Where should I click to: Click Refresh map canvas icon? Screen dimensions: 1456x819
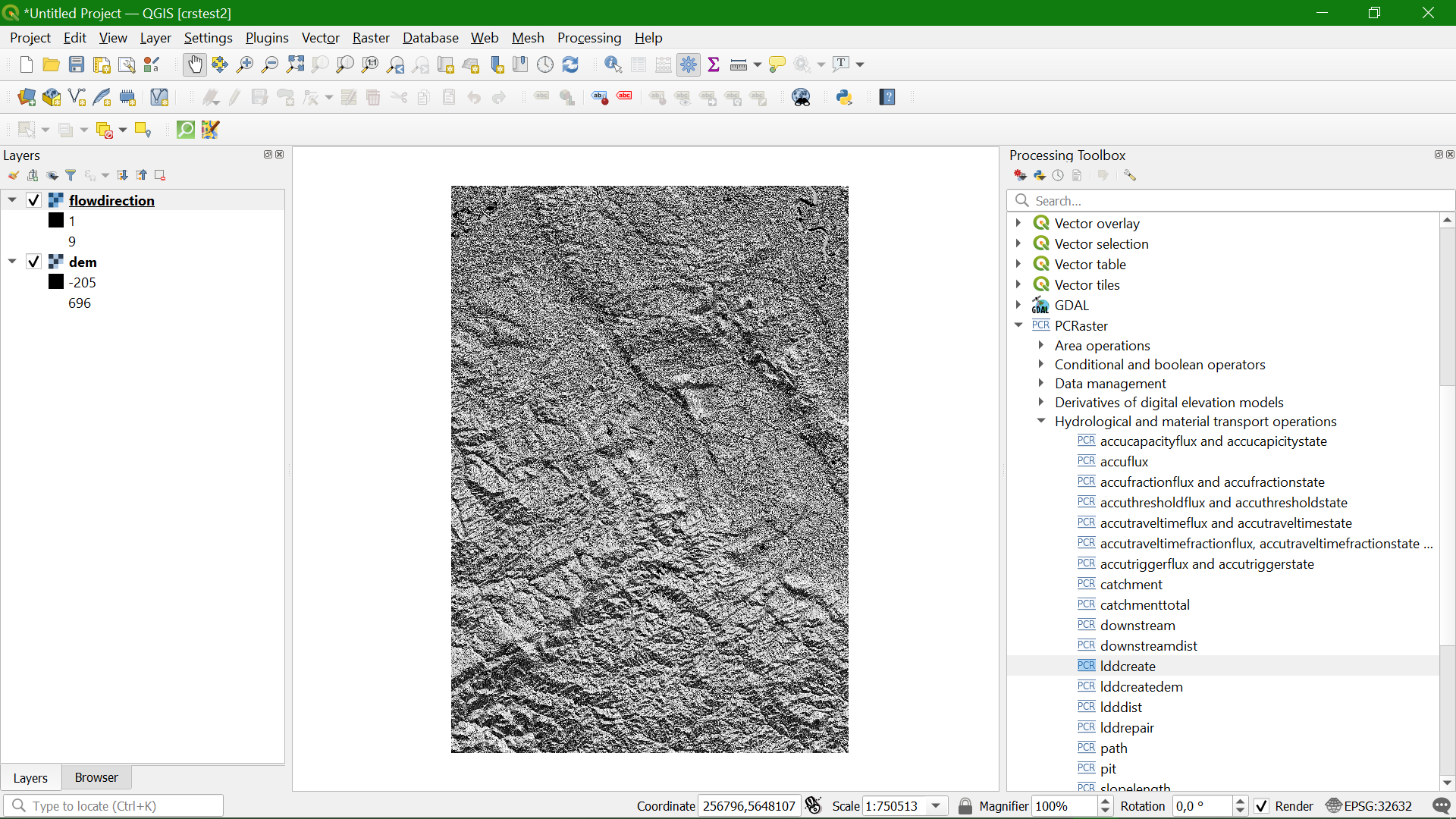[x=570, y=64]
